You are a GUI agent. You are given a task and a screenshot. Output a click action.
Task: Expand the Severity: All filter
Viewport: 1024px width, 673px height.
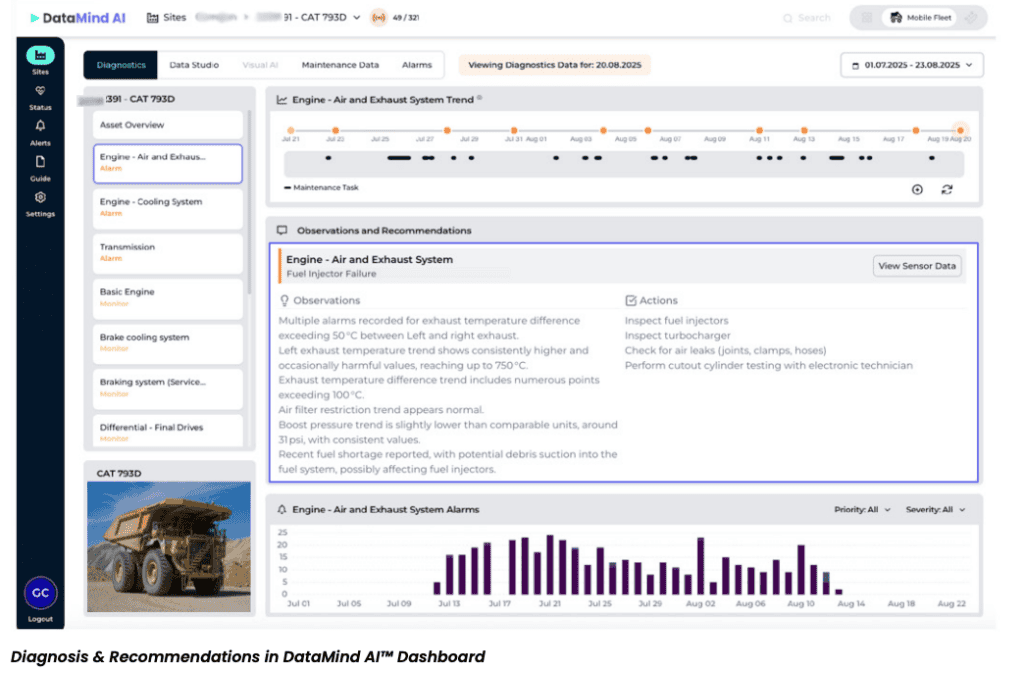coord(935,510)
